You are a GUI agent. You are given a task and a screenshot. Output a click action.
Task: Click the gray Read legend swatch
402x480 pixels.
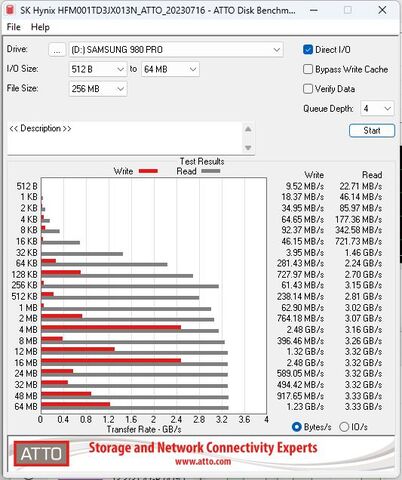211,171
